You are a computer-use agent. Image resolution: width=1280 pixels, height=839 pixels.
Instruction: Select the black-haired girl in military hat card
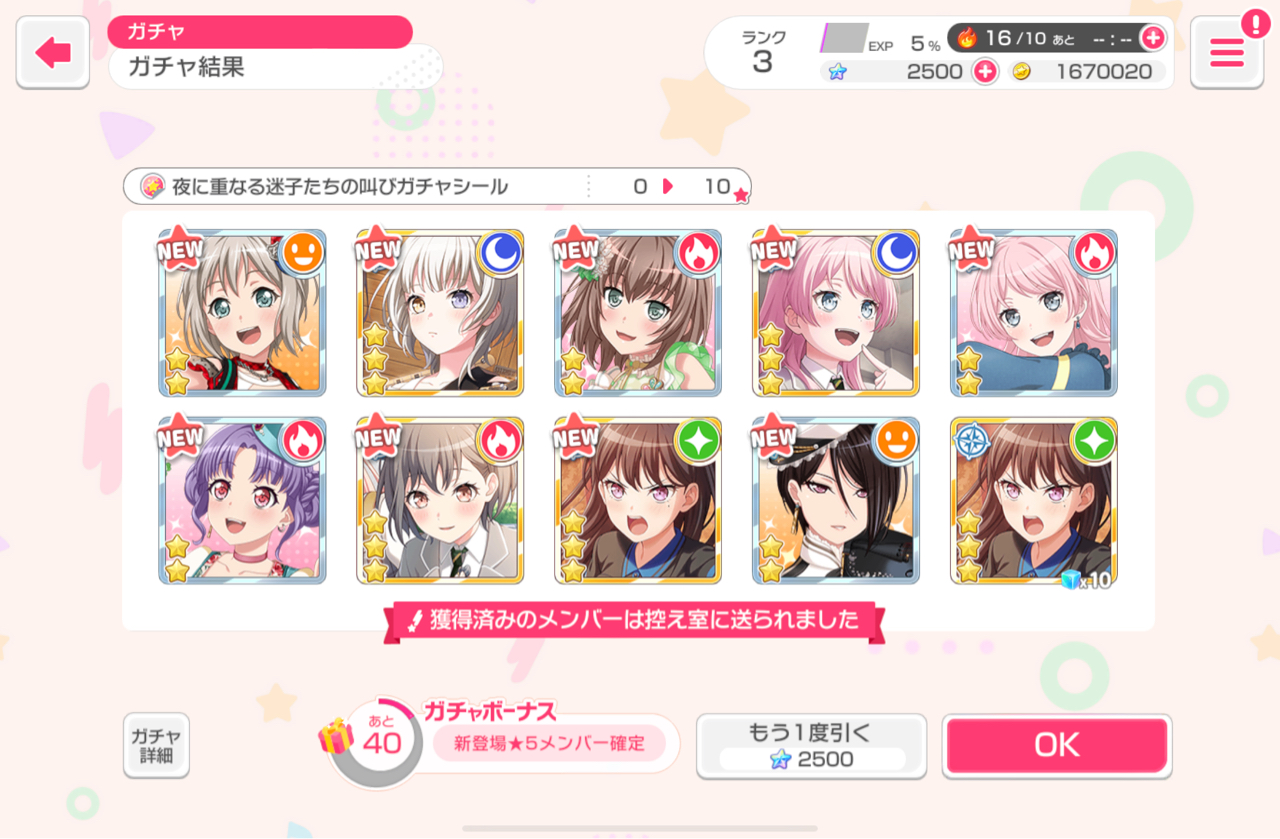tap(836, 501)
